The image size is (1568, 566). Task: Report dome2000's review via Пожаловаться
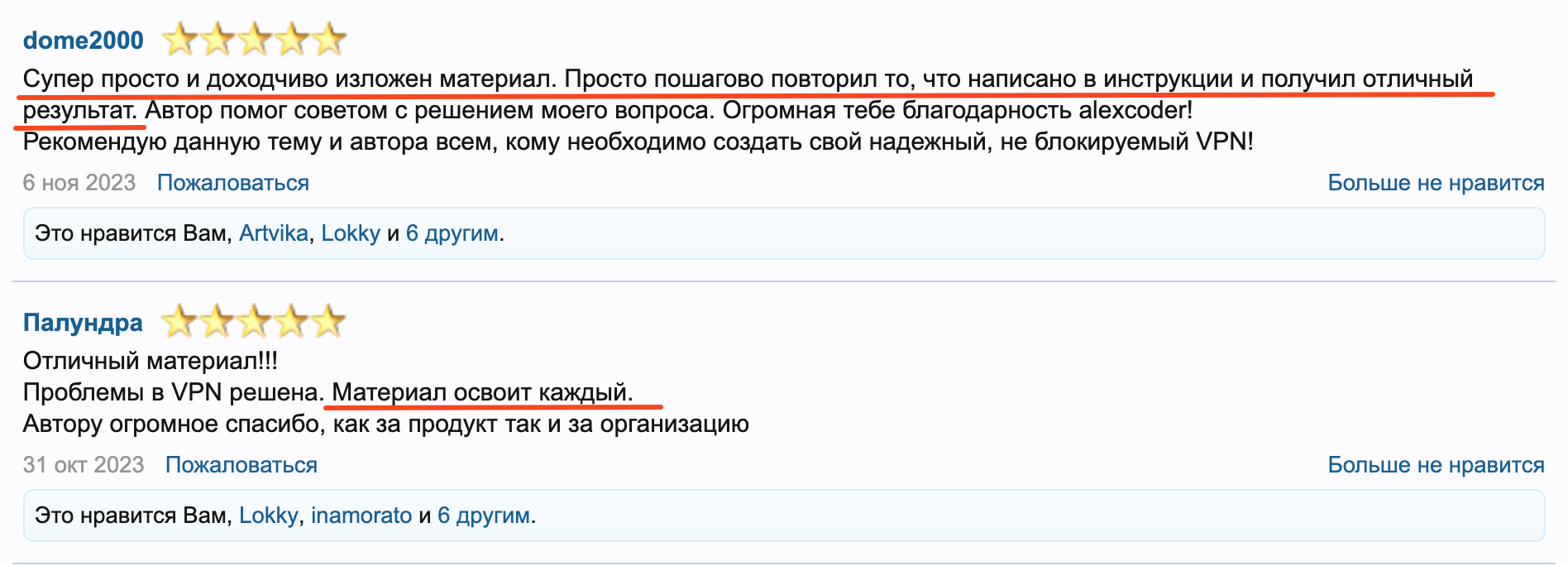pyautogui.click(x=233, y=183)
